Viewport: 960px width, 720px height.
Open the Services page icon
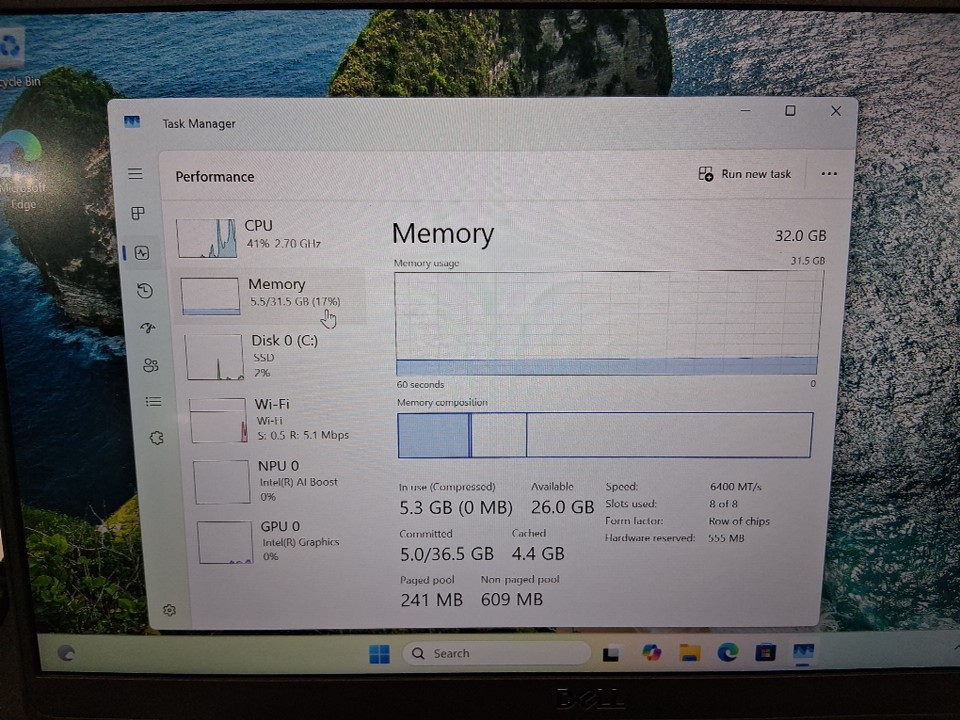(x=156, y=438)
